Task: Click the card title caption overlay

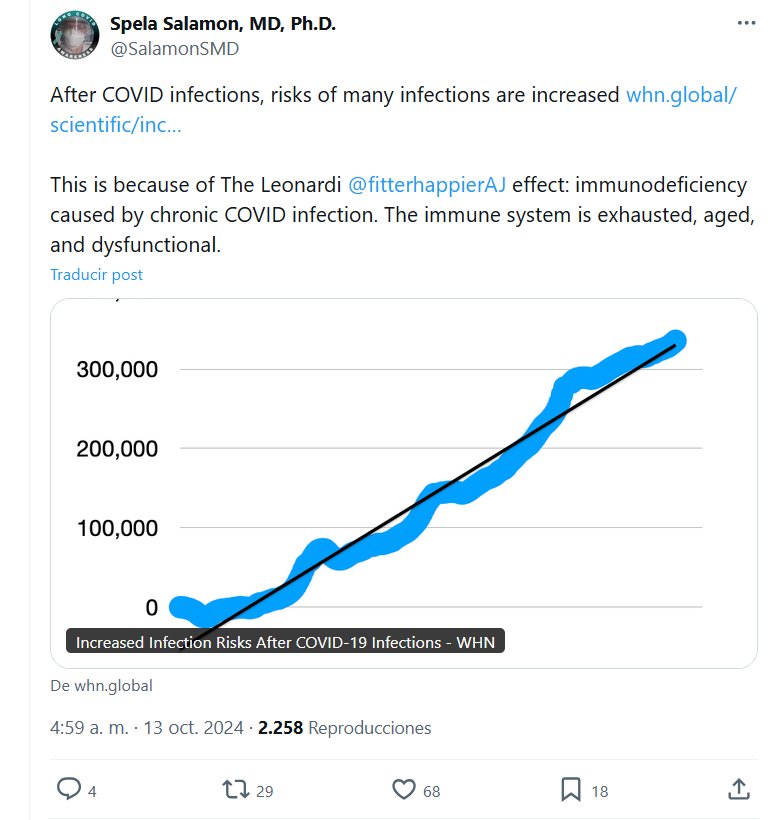Action: tap(285, 642)
